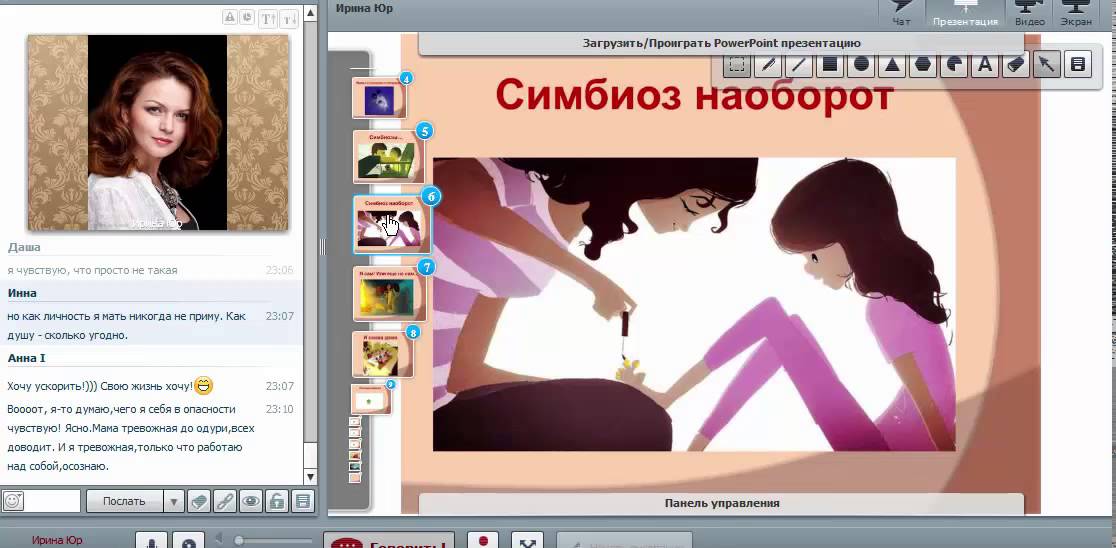Screen dimensions: 1116x548
Task: Click the Ирина Юр name in bottom bar
Action: pos(57,540)
